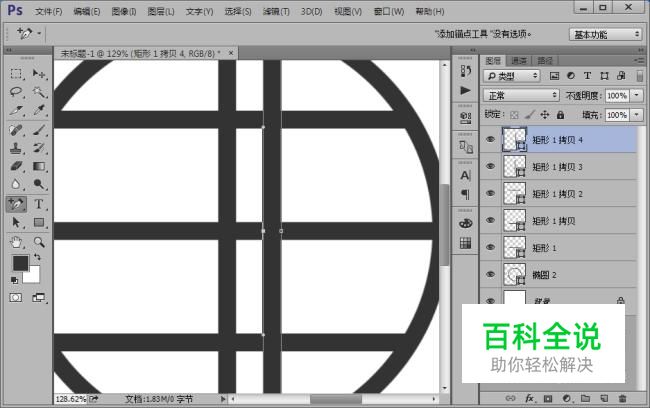Image resolution: width=650 pixels, height=408 pixels.
Task: Select the Brush tool
Action: tap(39, 130)
